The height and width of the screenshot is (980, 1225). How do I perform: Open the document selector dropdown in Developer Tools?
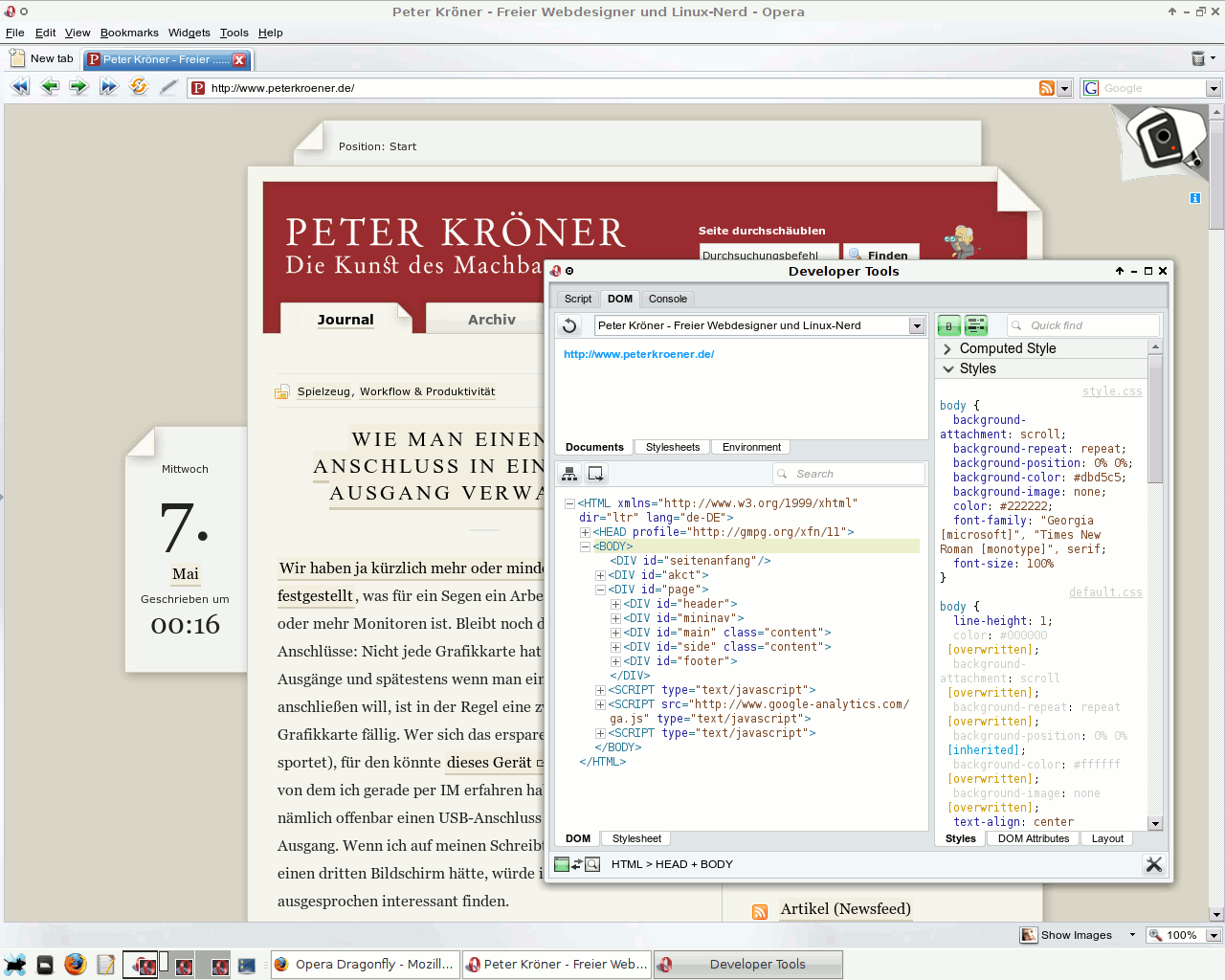coord(917,326)
